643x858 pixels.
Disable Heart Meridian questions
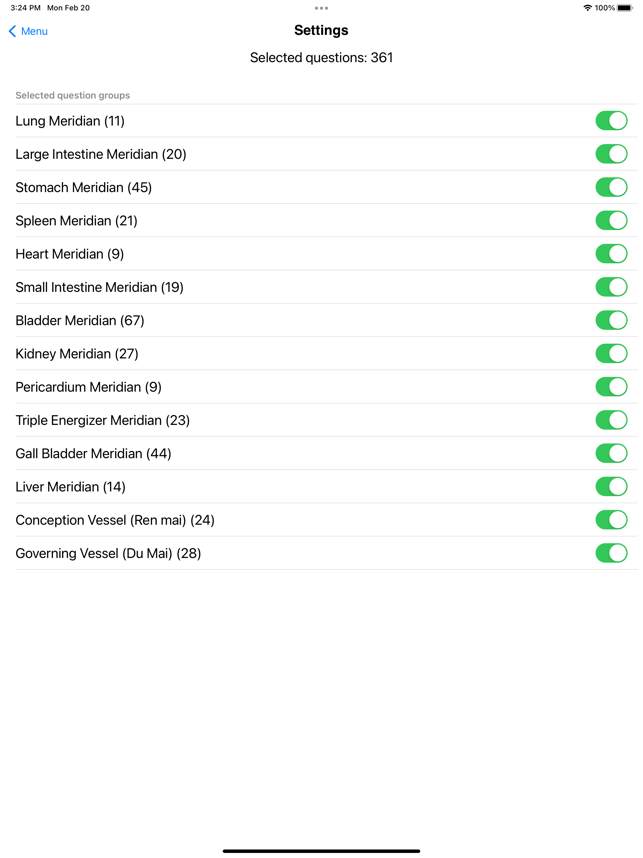point(611,254)
